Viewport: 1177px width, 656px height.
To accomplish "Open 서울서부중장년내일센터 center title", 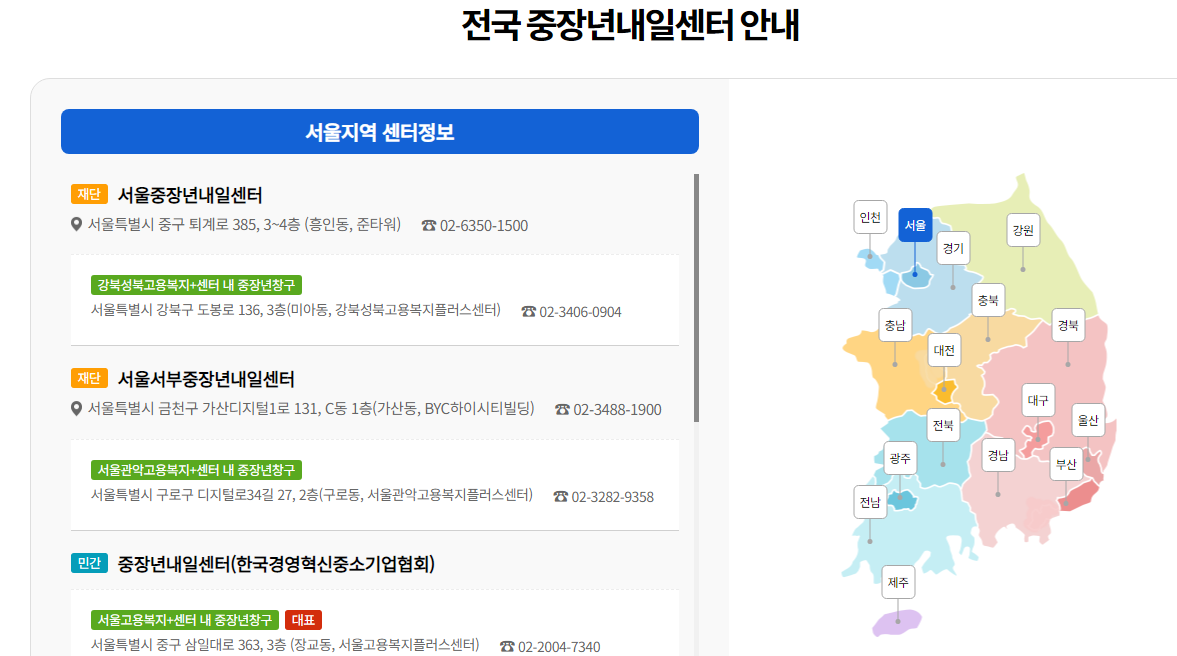I will [206, 379].
